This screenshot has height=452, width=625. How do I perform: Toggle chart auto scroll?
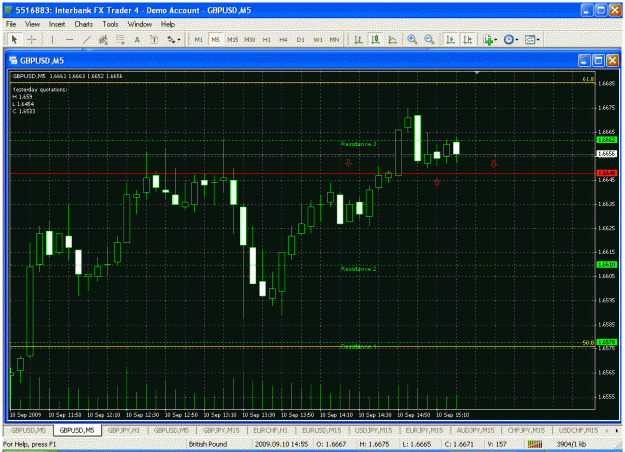[451, 39]
